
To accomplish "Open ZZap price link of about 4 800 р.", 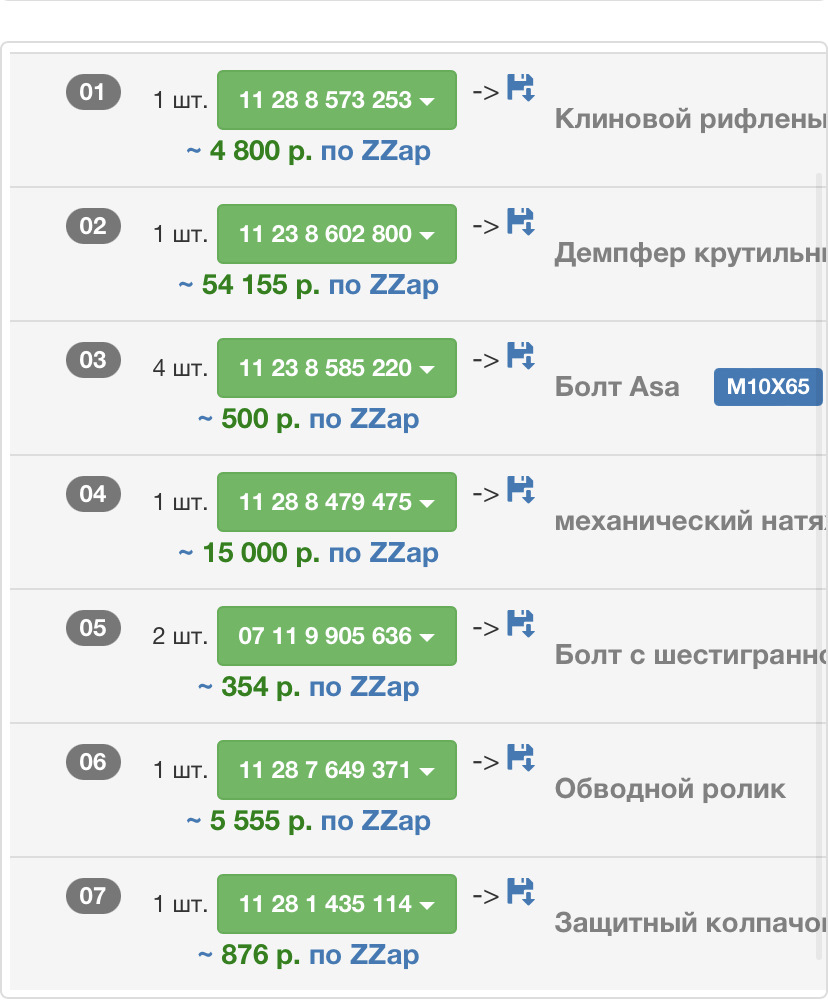I will click(309, 152).
